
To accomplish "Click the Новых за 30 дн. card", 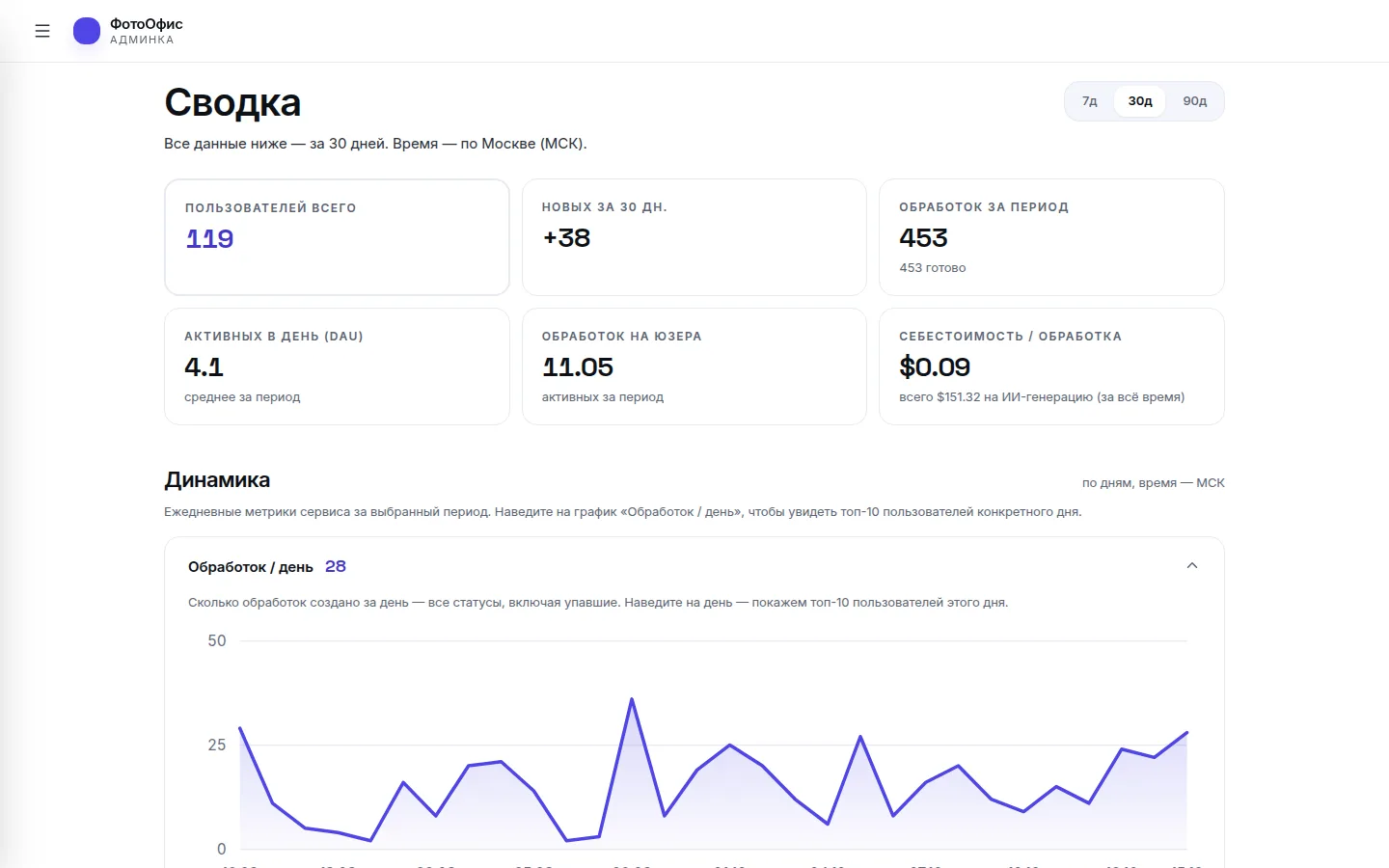I will (x=694, y=237).
